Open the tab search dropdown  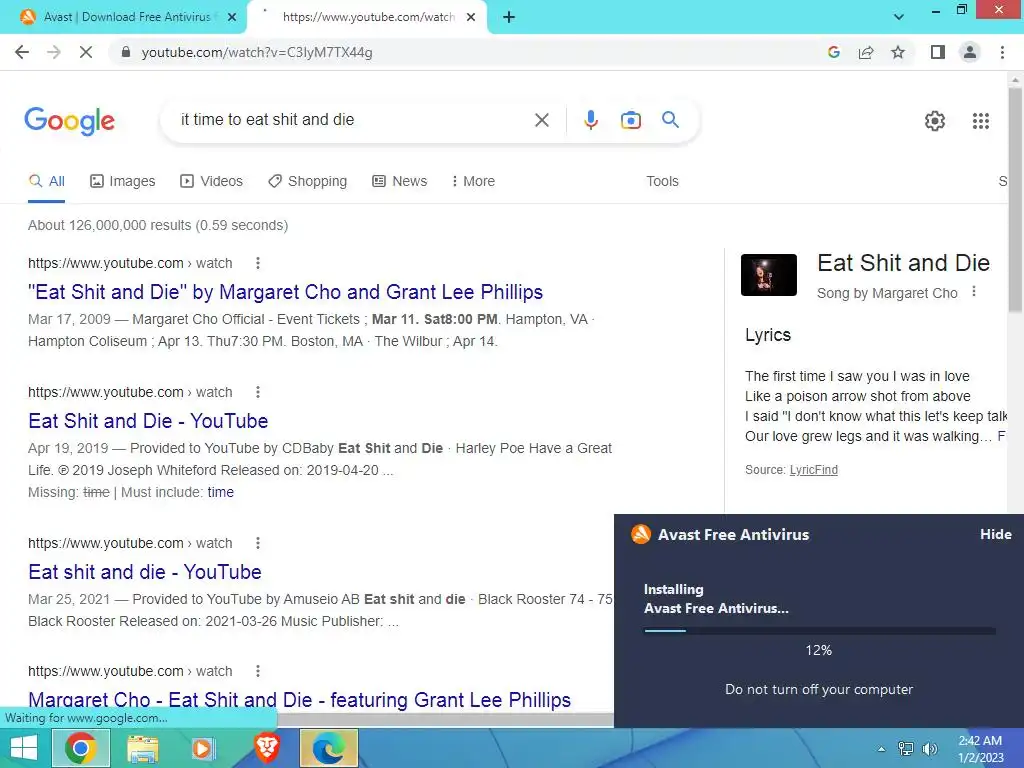(x=899, y=17)
